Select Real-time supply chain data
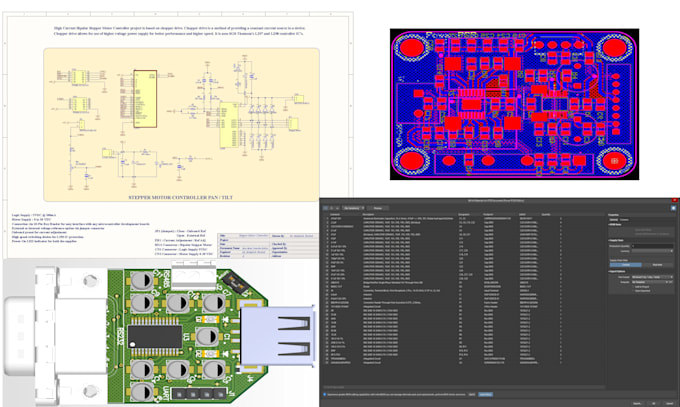The image size is (680, 407). pos(657,265)
